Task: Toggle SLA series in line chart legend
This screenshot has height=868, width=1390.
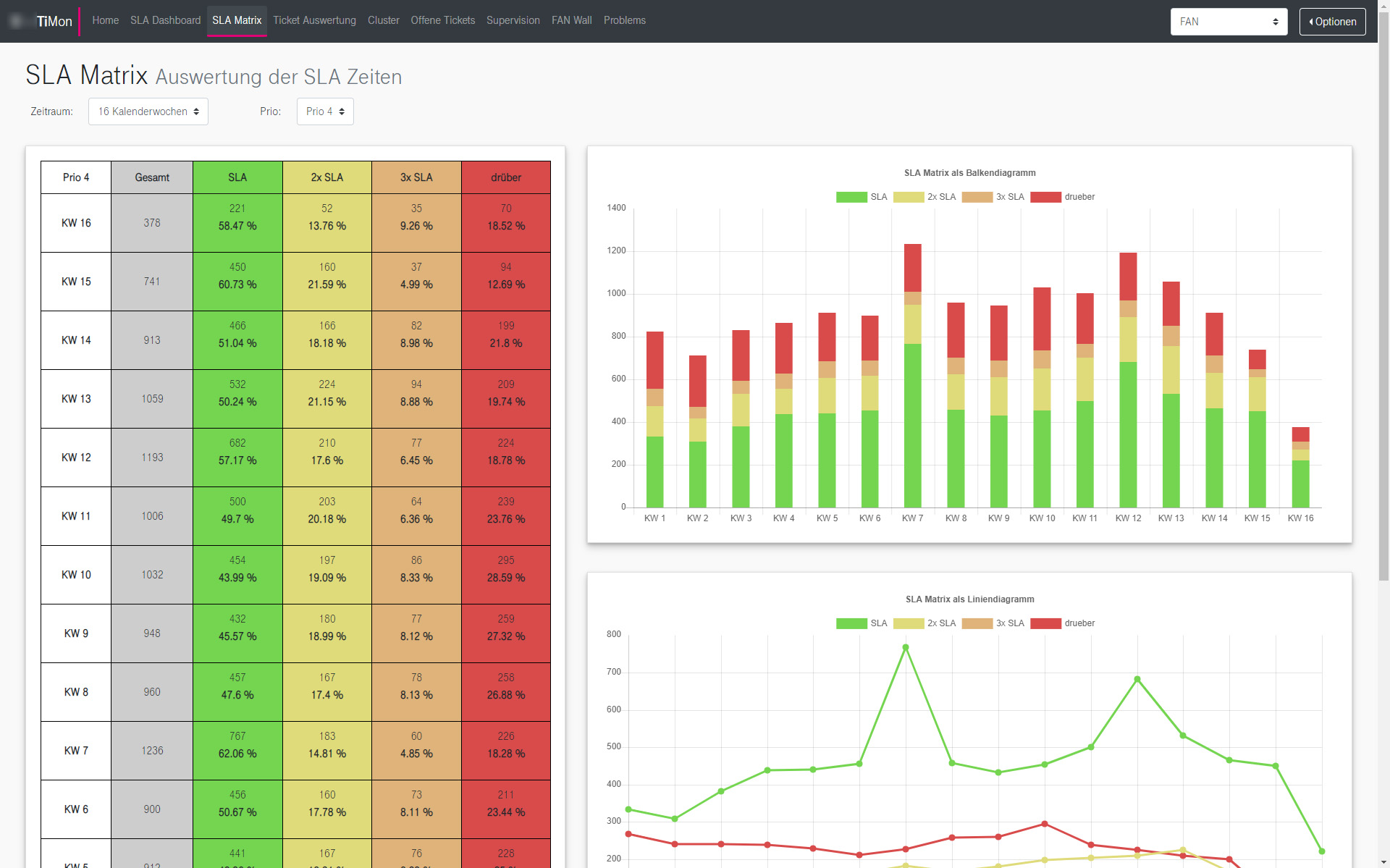Action: (x=862, y=623)
